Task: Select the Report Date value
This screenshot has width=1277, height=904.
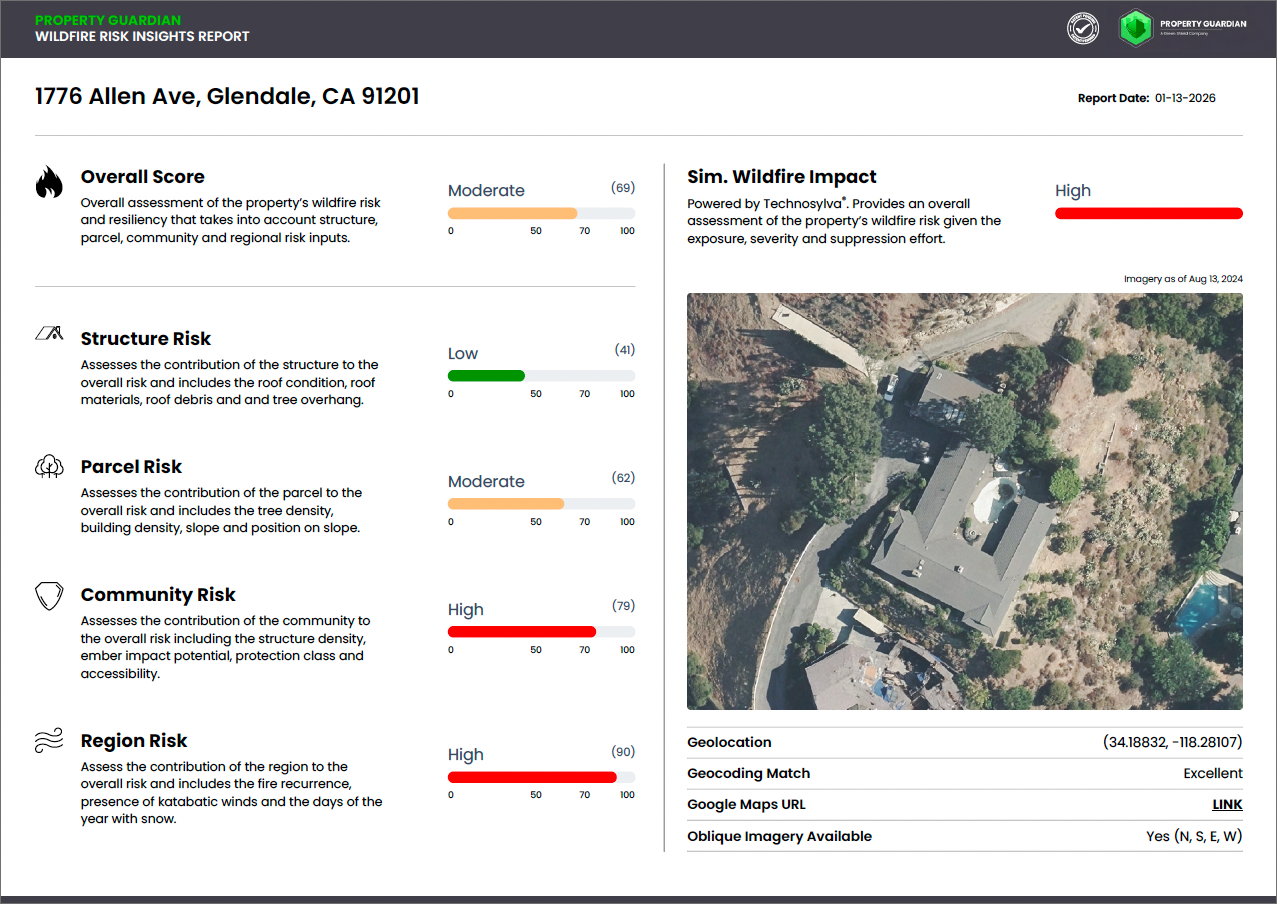Action: click(1185, 98)
